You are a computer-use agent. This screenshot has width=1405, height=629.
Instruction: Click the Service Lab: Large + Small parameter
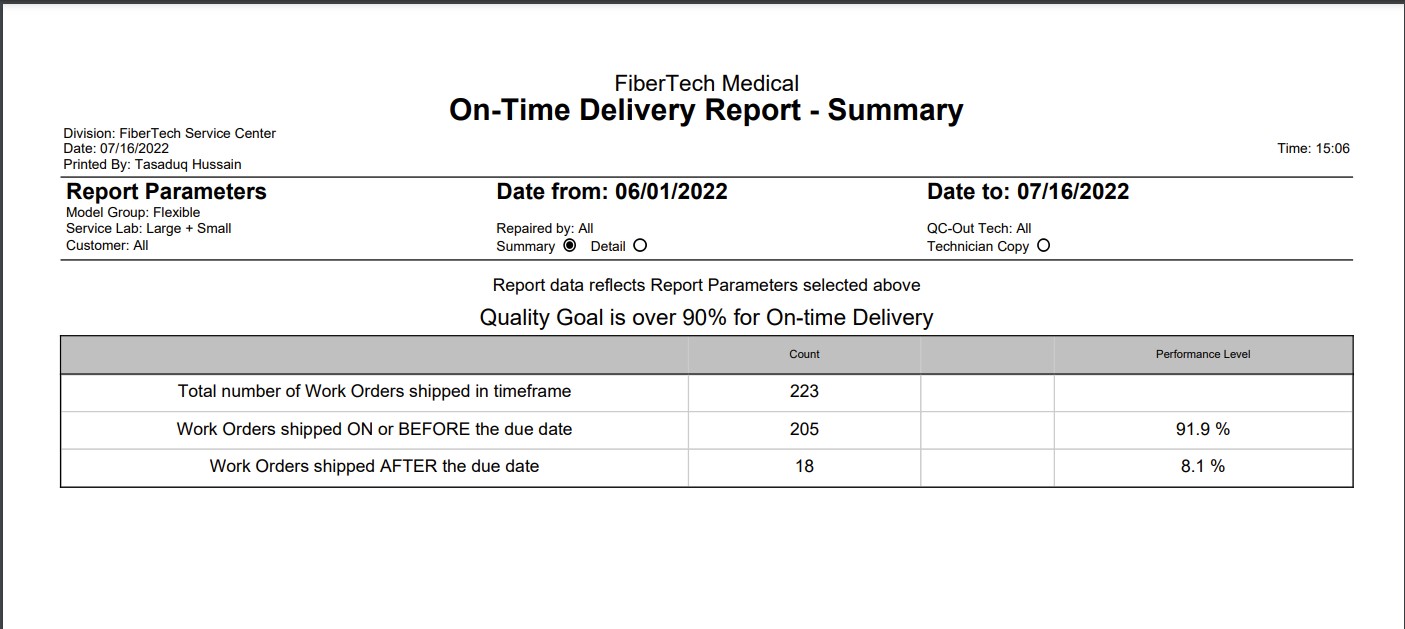coord(148,228)
